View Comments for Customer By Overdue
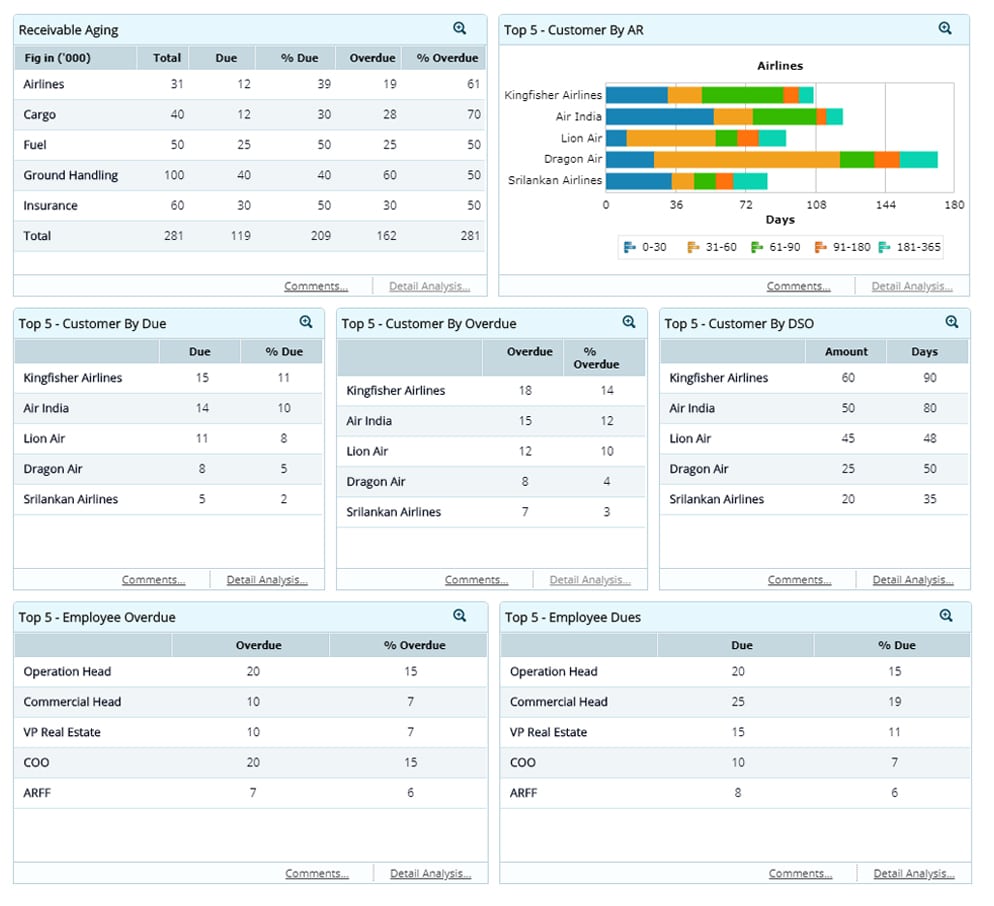The image size is (994, 906). click(x=476, y=580)
